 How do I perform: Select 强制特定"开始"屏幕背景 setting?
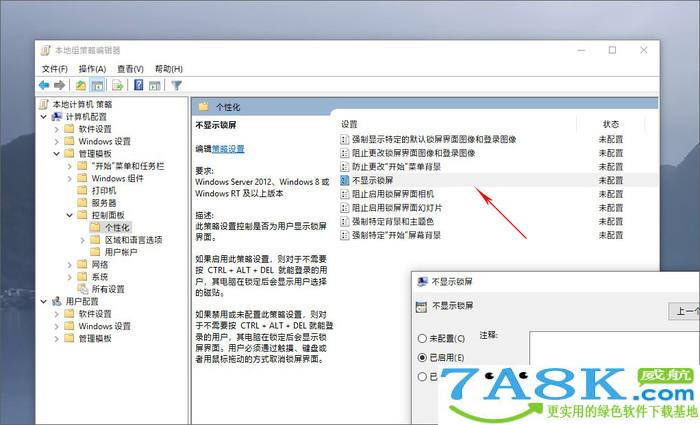tap(396, 235)
